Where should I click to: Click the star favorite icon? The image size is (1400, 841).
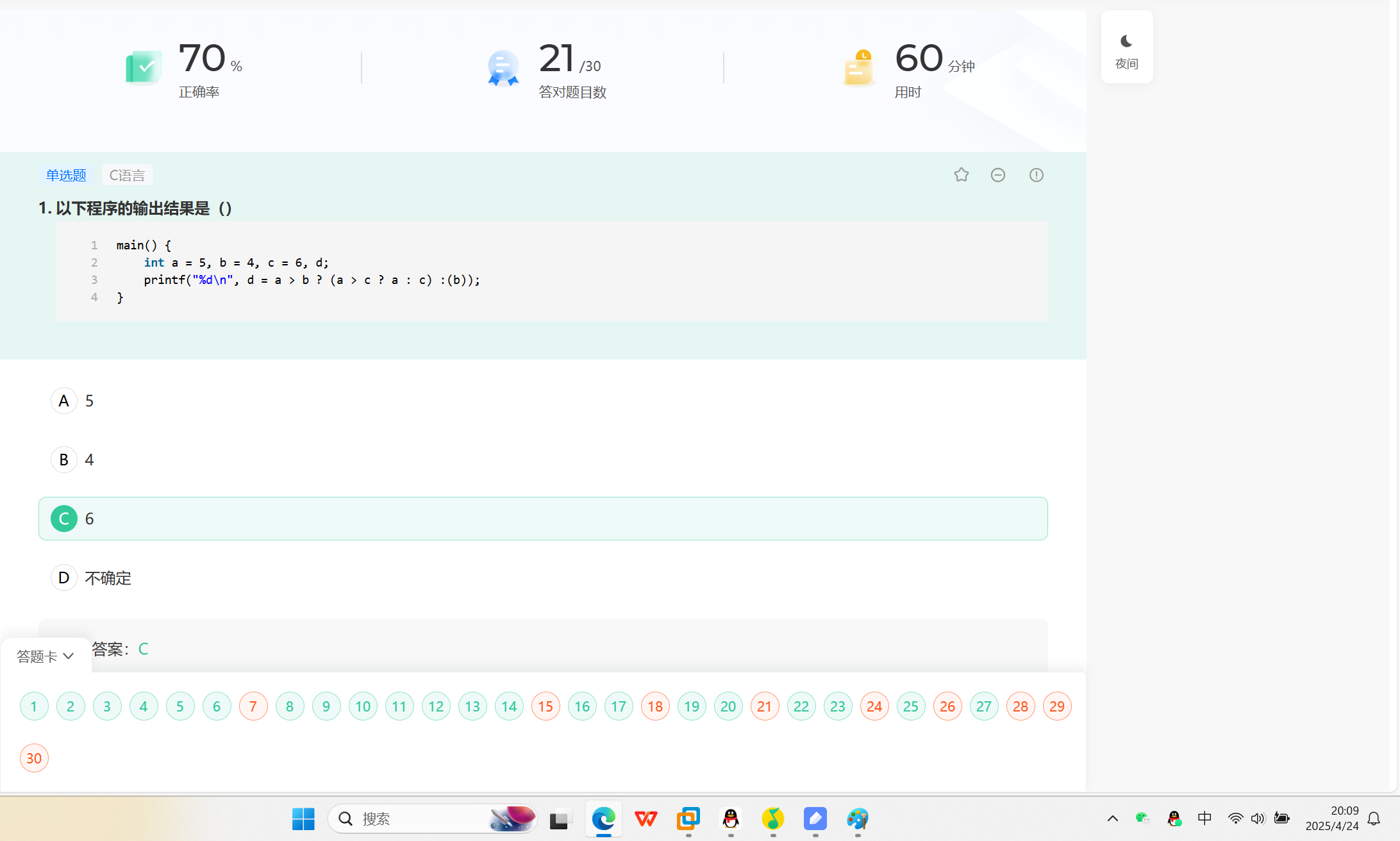coord(961,175)
